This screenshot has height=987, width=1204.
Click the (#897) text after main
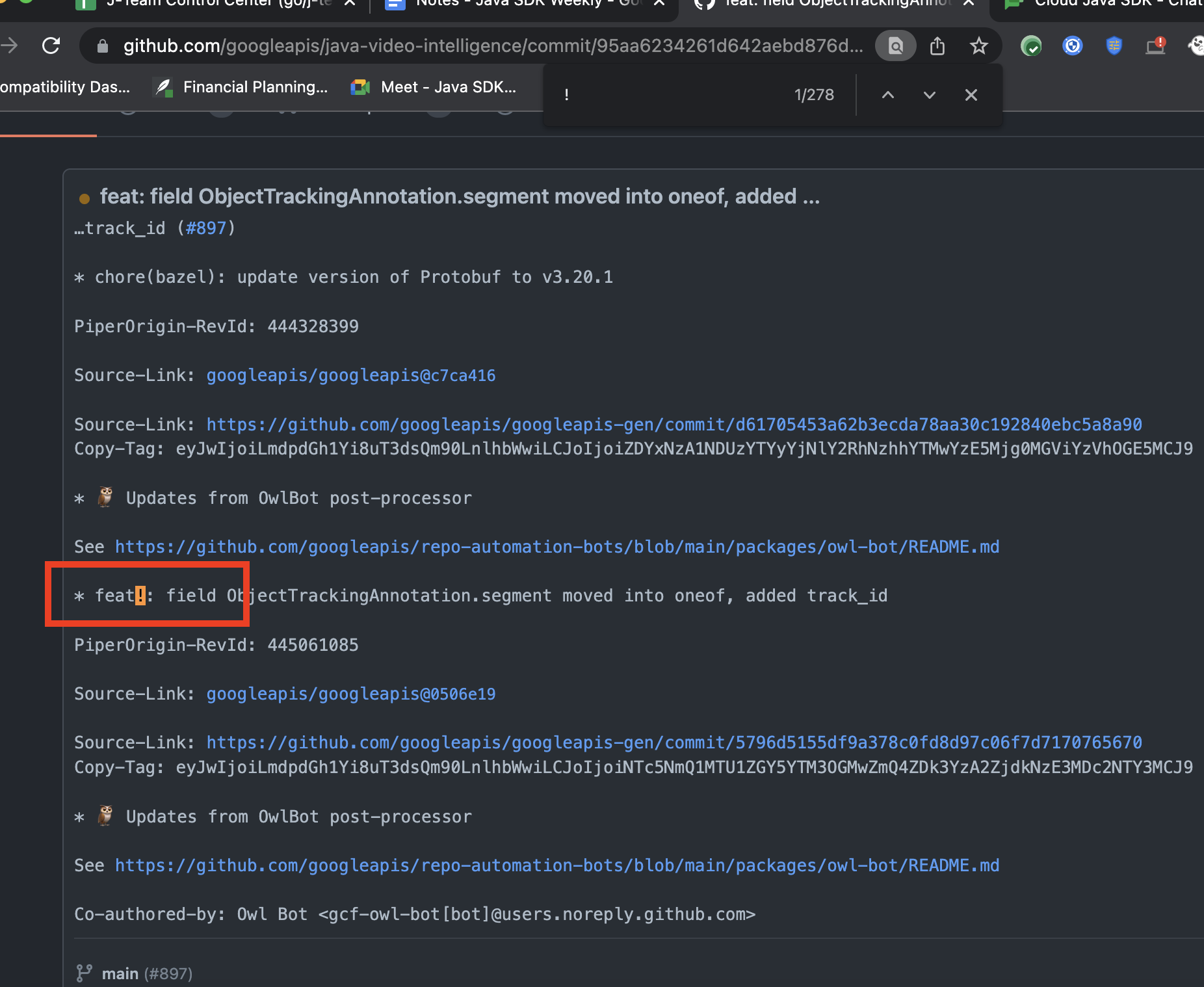(168, 973)
